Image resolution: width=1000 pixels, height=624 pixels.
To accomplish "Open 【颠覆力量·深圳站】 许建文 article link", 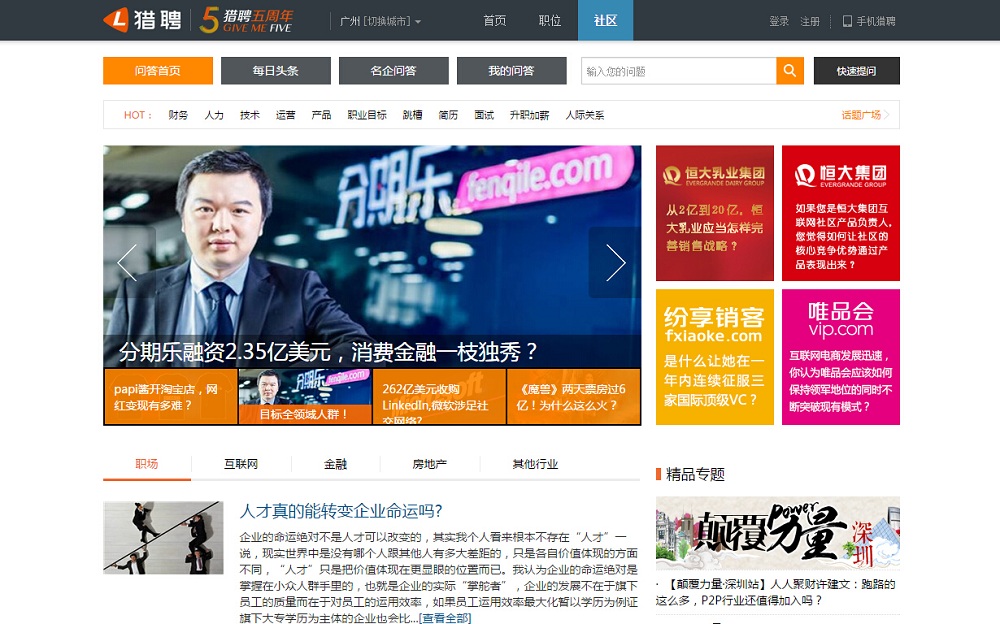I will tap(777, 592).
